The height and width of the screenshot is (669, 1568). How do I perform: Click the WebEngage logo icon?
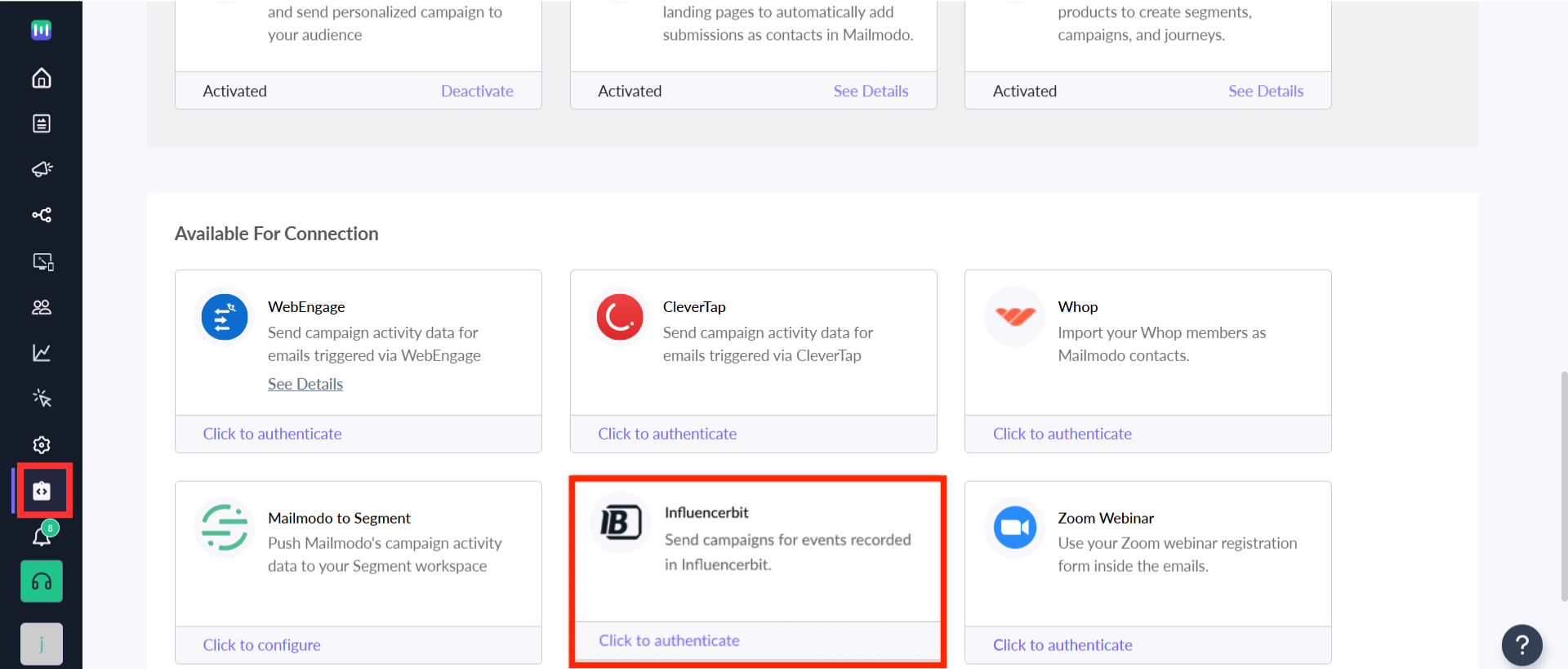click(225, 317)
